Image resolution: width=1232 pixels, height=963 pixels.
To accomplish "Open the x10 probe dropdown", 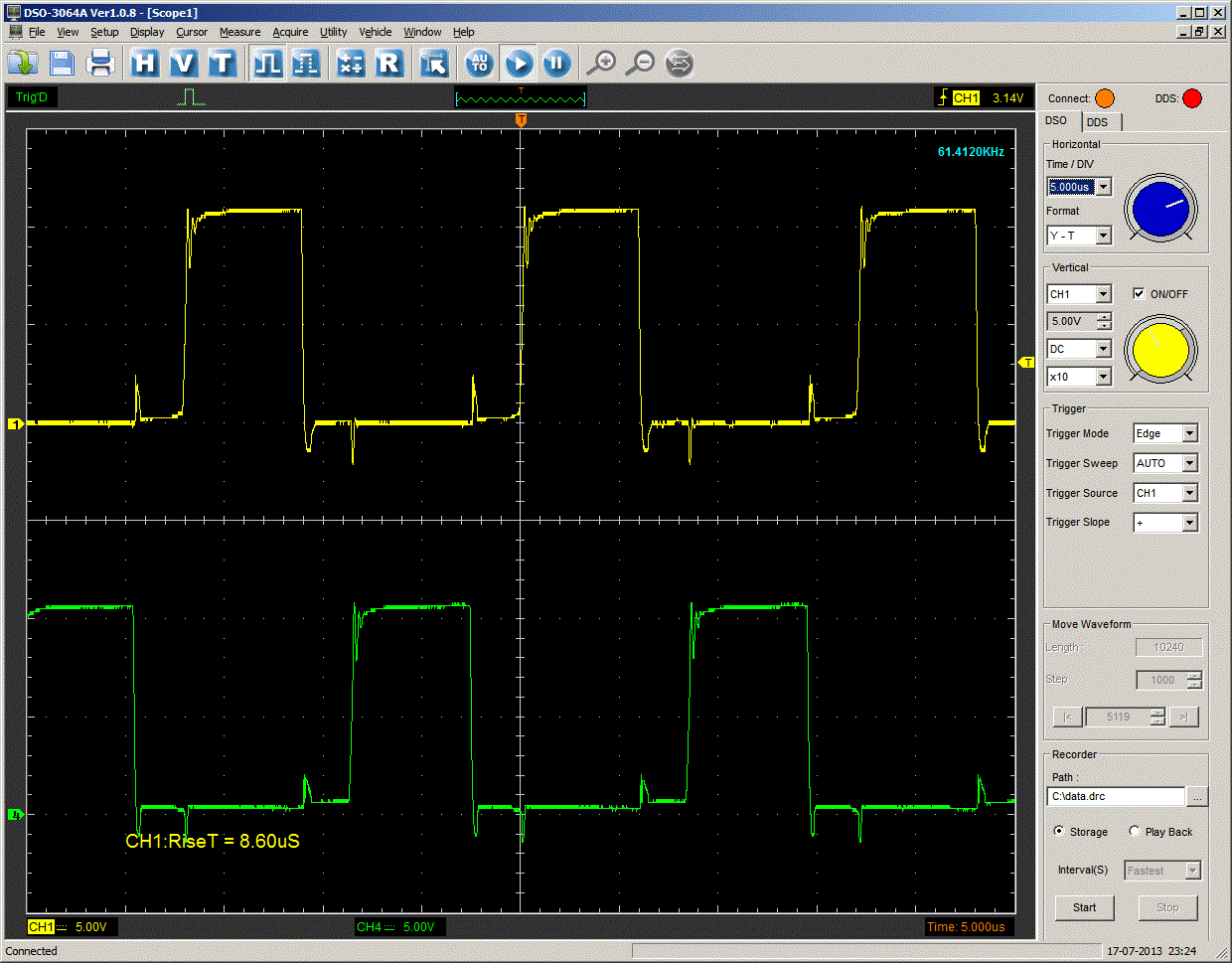I will coord(1104,377).
